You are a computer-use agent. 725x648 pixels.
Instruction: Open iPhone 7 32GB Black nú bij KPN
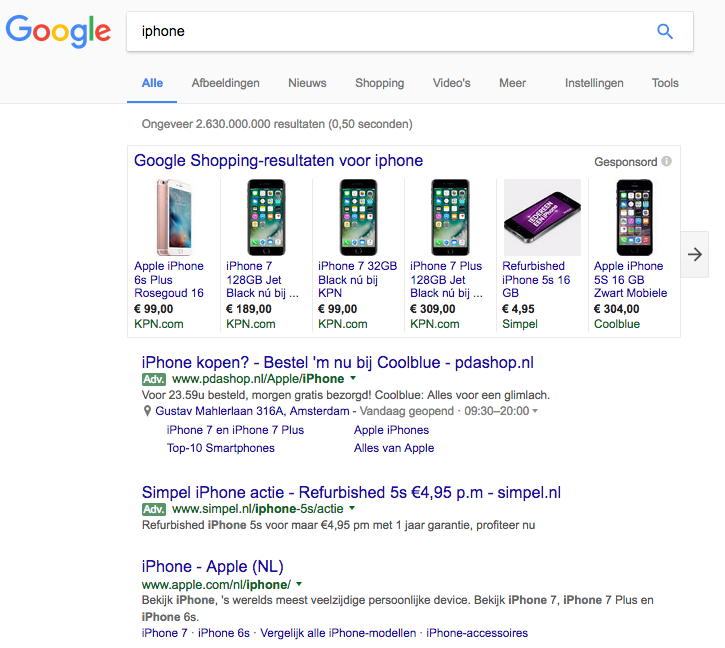point(357,279)
